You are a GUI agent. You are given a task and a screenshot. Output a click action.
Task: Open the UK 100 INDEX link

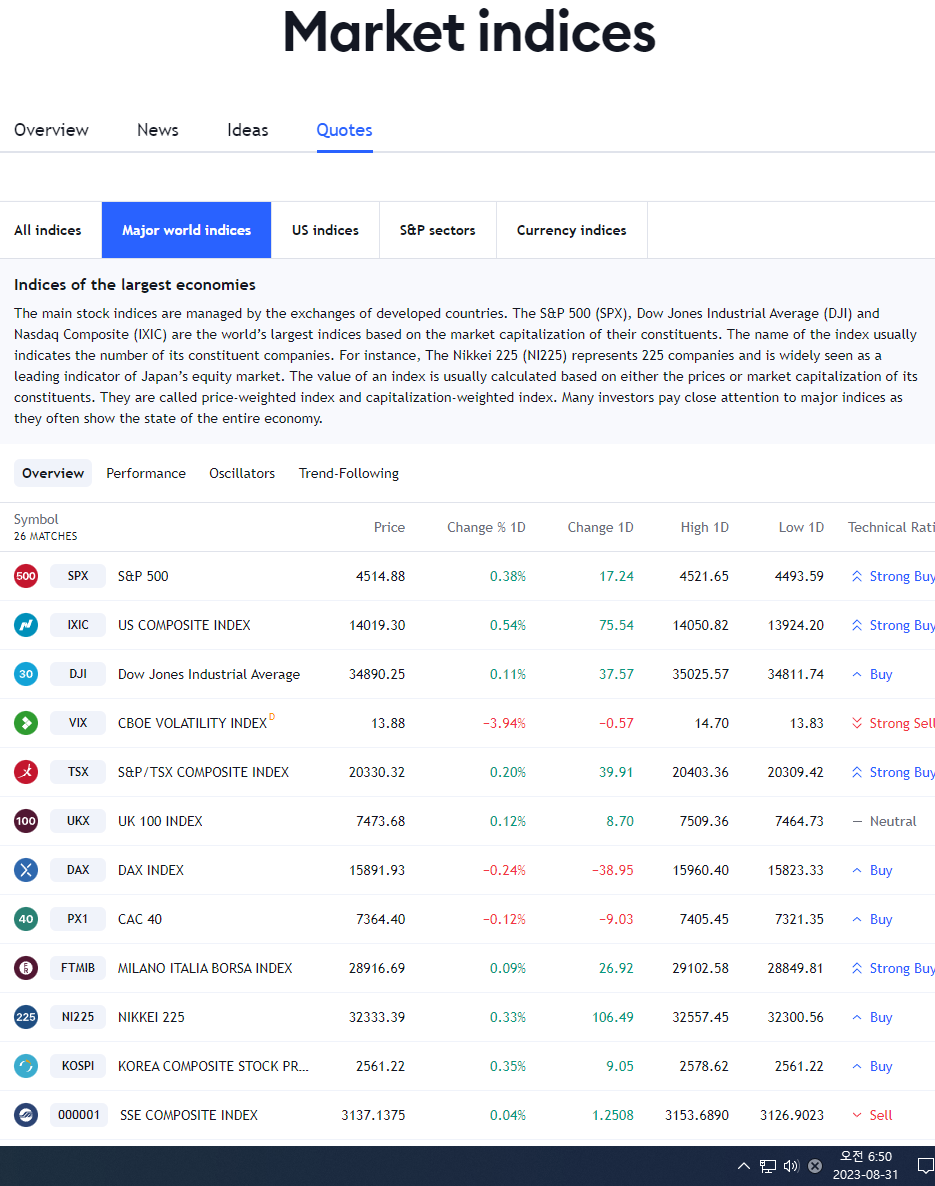160,821
